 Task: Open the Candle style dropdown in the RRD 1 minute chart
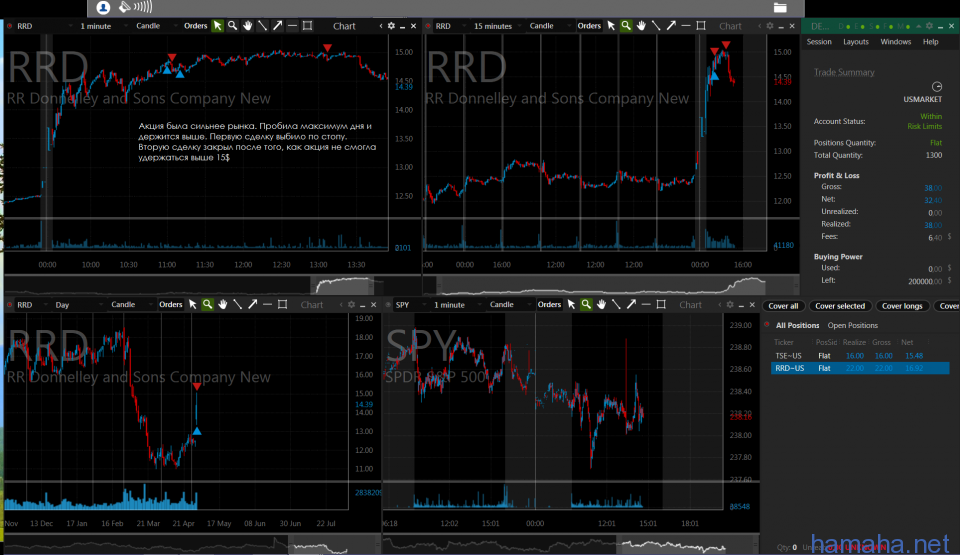click(x=154, y=26)
